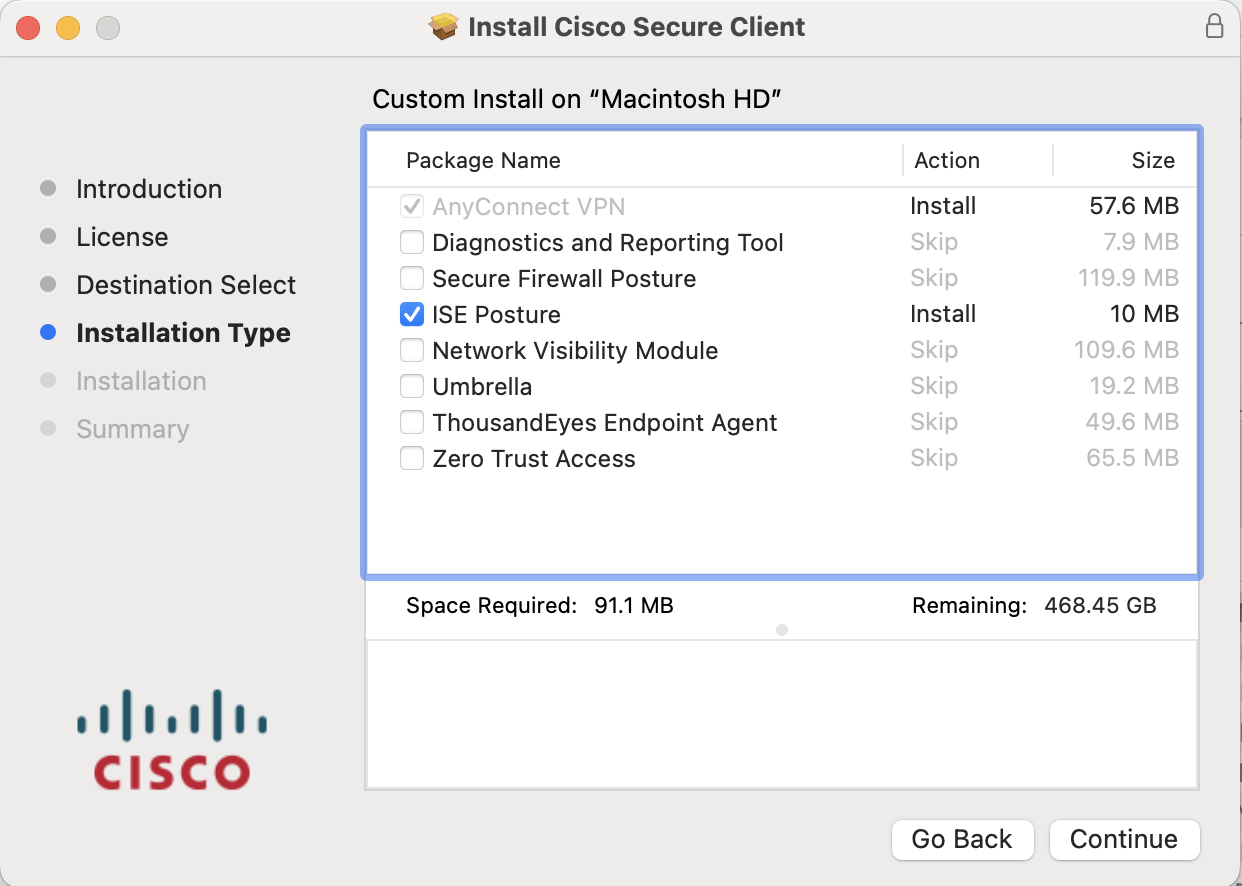This screenshot has height=886, width=1242.
Task: Check Zero Trust Access for installation
Action: [411, 458]
